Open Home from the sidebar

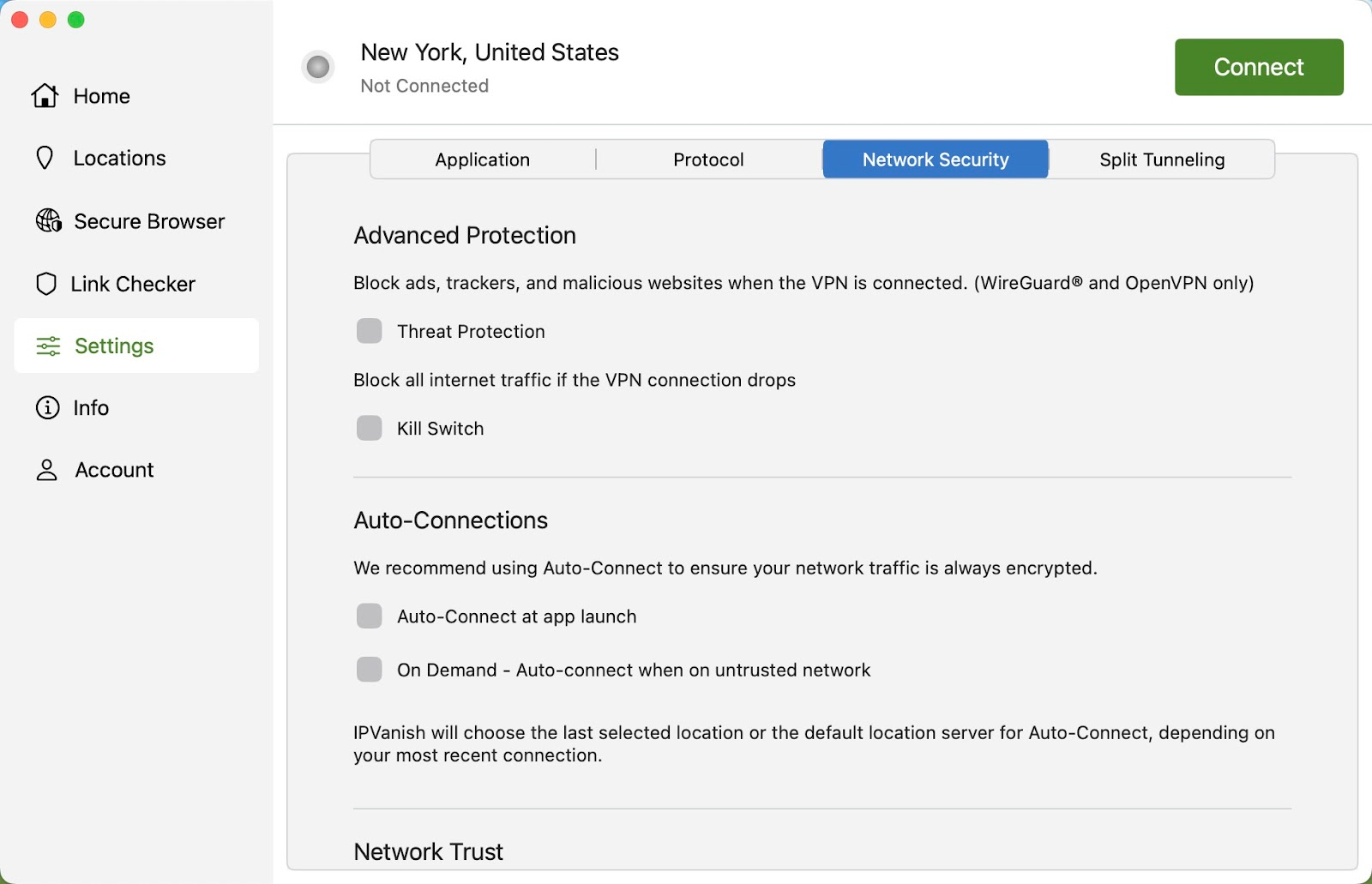pos(136,96)
